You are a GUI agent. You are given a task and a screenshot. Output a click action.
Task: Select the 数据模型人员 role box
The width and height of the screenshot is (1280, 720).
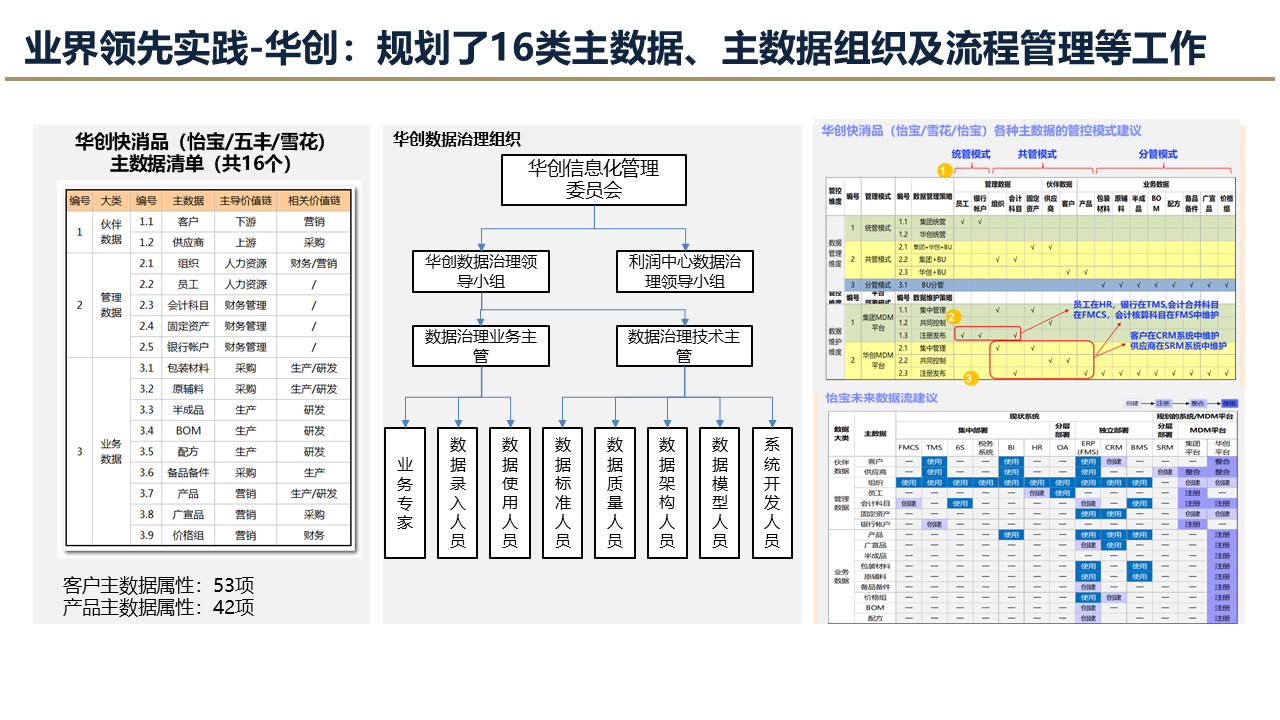(720, 492)
